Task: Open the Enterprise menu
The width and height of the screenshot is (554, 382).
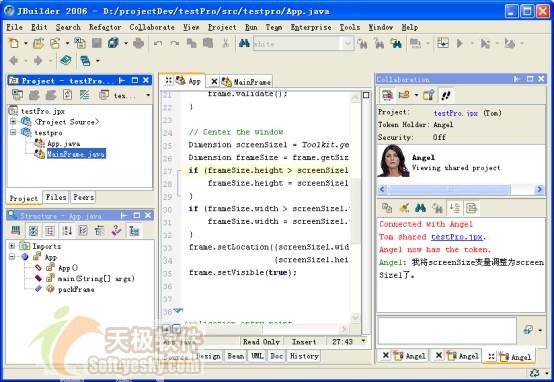Action: 311,27
